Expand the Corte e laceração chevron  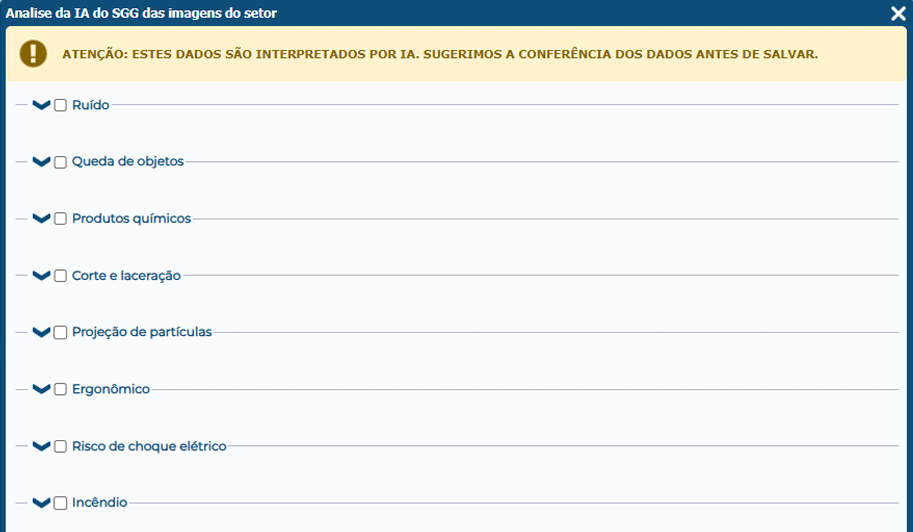(x=41, y=276)
